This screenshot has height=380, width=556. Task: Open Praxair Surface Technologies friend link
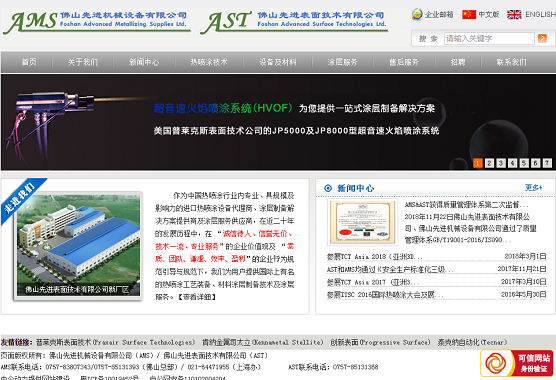point(115,342)
